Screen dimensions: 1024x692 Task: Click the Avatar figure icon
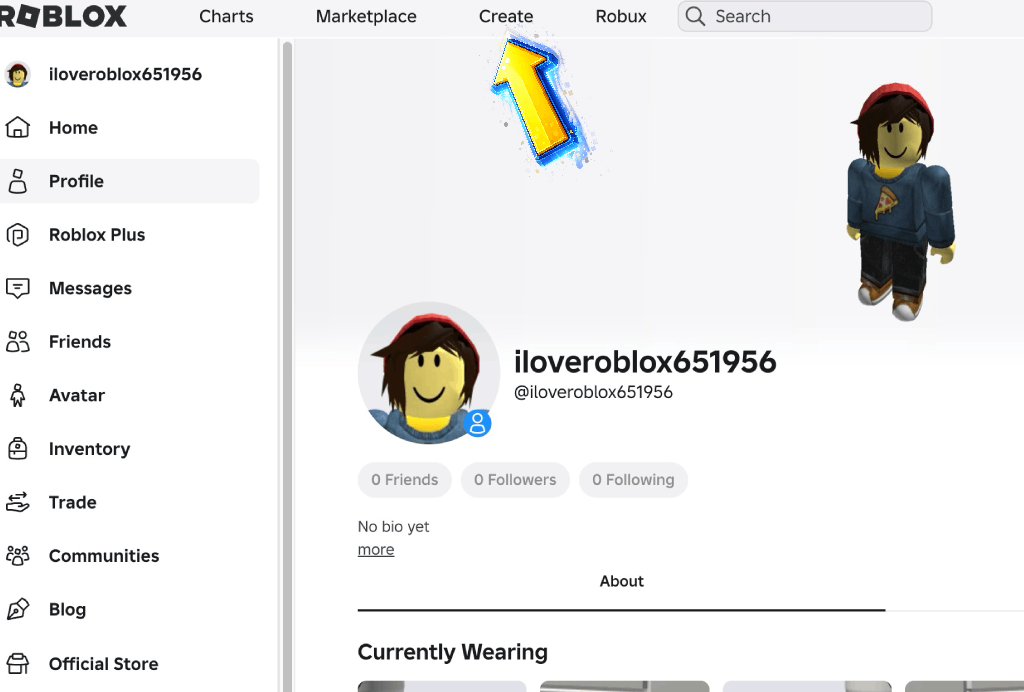pos(18,395)
